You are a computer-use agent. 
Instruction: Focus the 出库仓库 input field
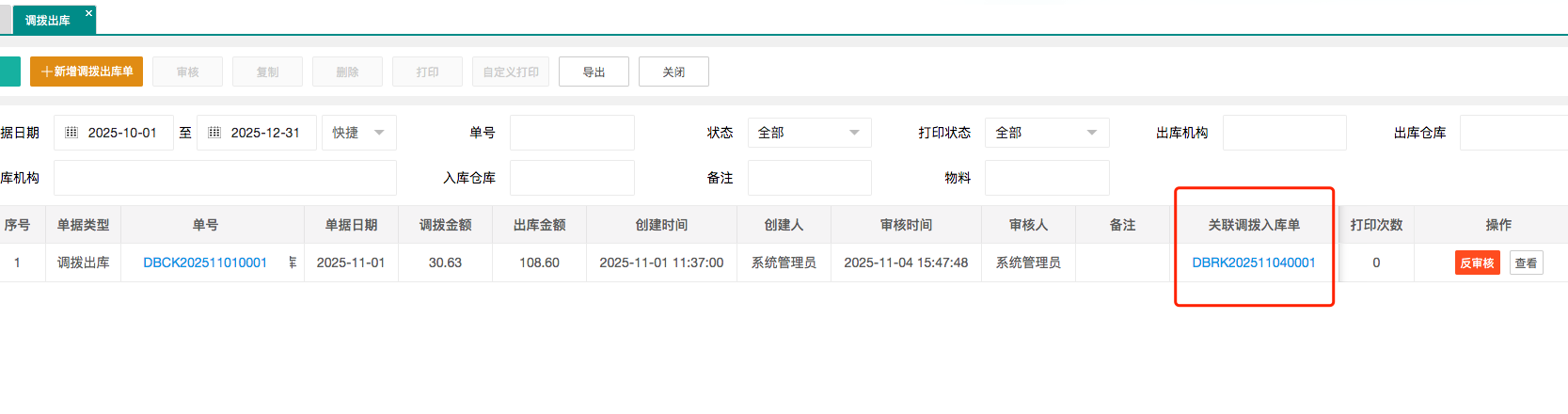pyautogui.click(x=1513, y=133)
